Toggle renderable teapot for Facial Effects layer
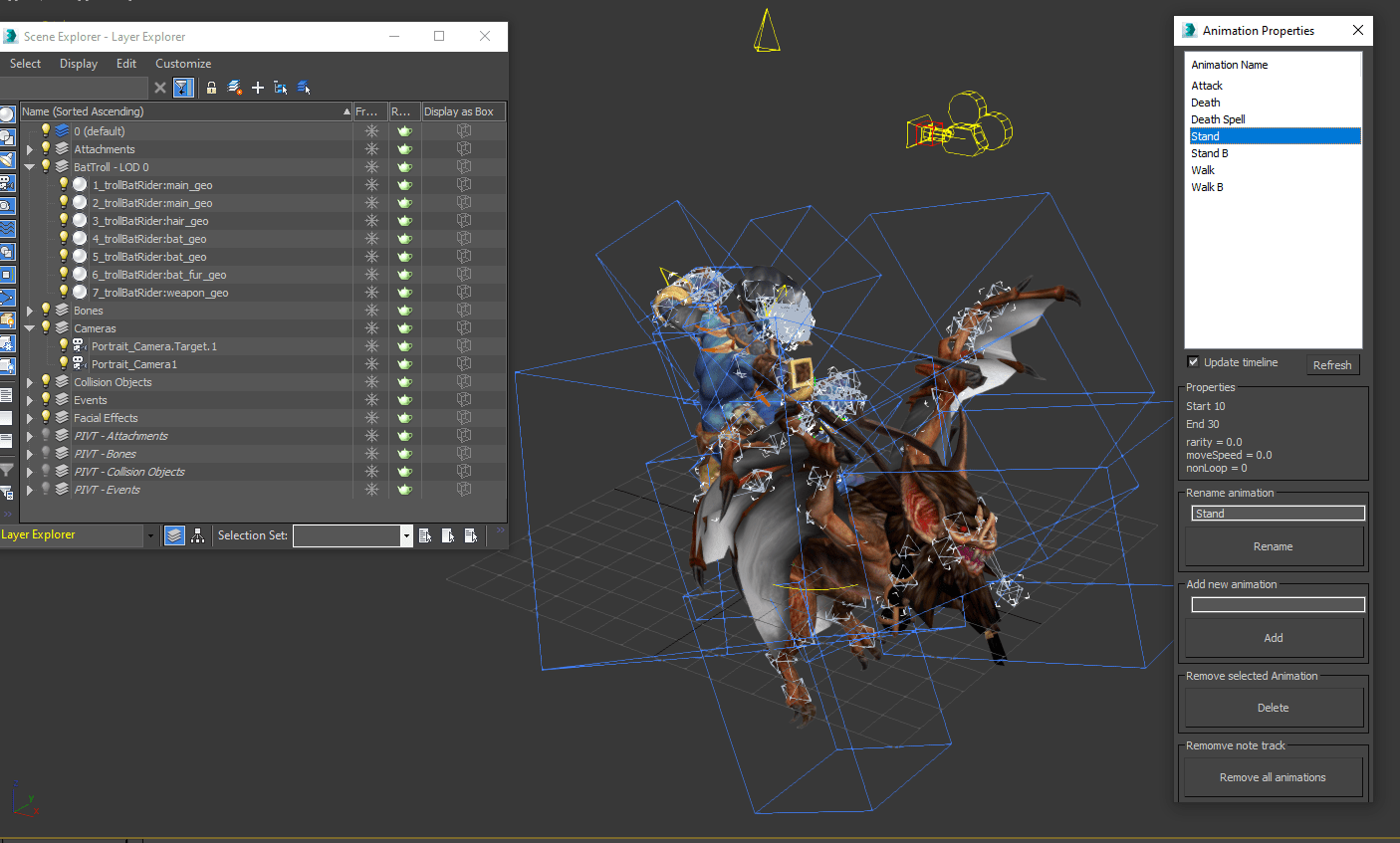The height and width of the screenshot is (843, 1400). (x=404, y=418)
